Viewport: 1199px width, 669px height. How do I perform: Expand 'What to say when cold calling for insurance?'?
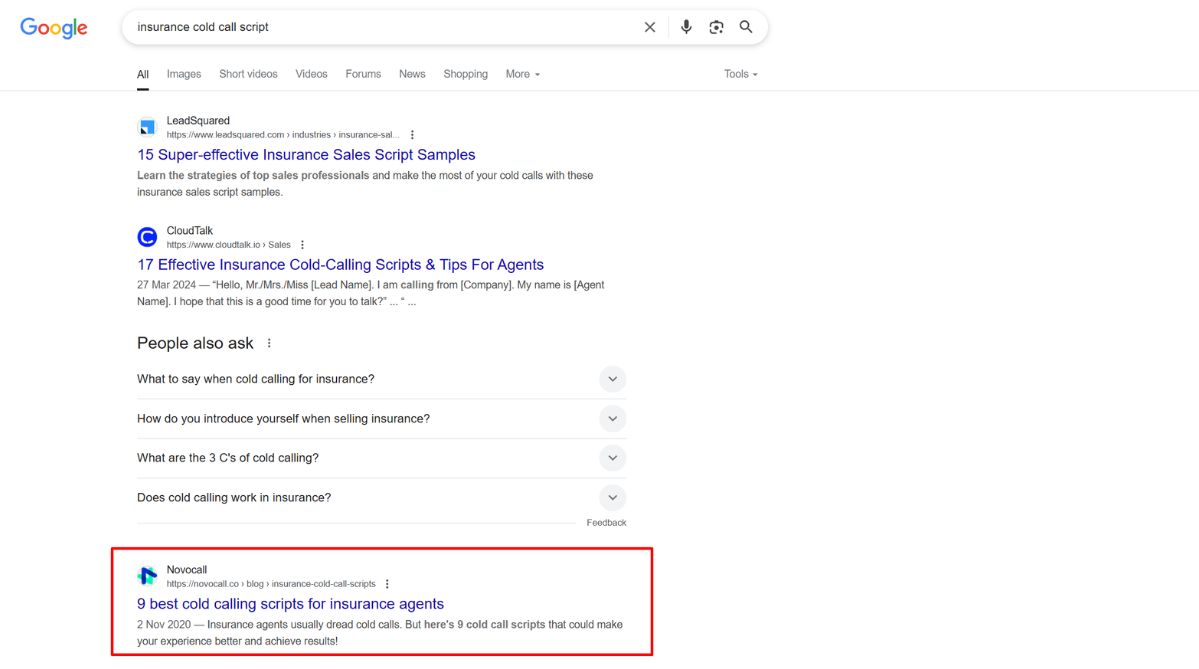(x=381, y=379)
